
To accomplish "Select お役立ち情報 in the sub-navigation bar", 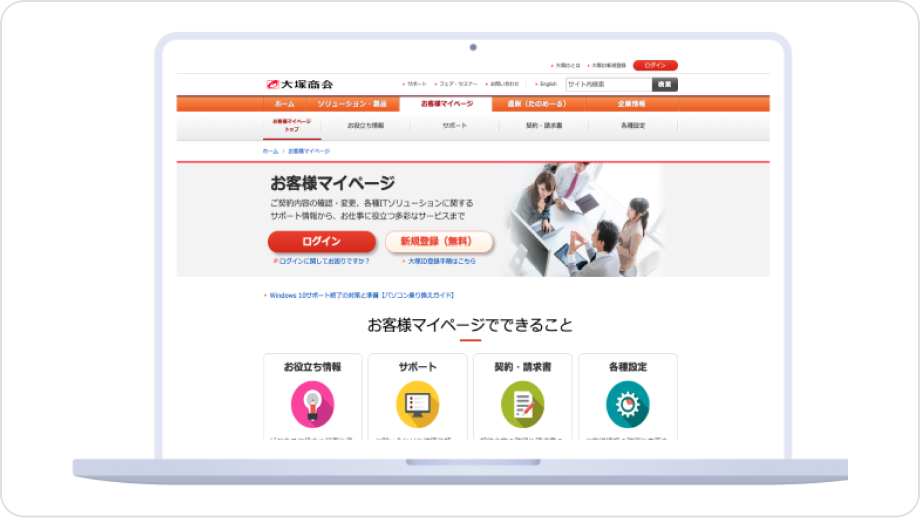I will [x=365, y=126].
